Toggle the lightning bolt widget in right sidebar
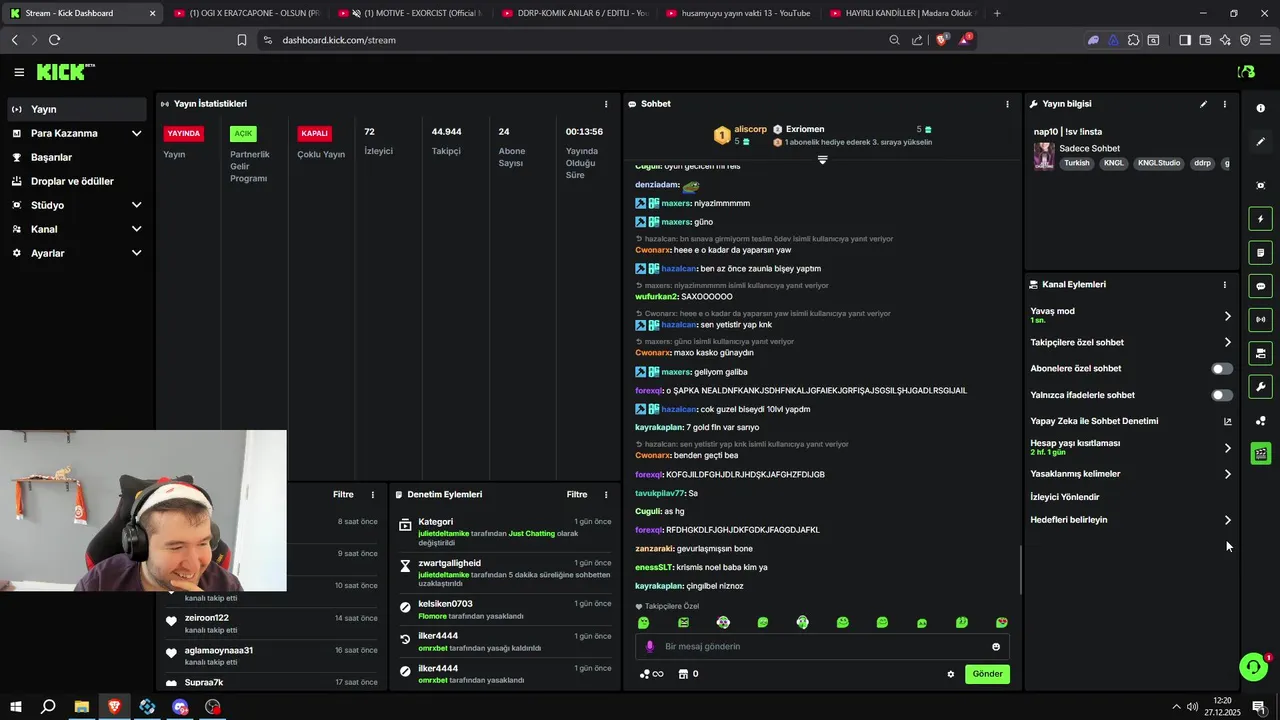The height and width of the screenshot is (720, 1280). tap(1260, 219)
